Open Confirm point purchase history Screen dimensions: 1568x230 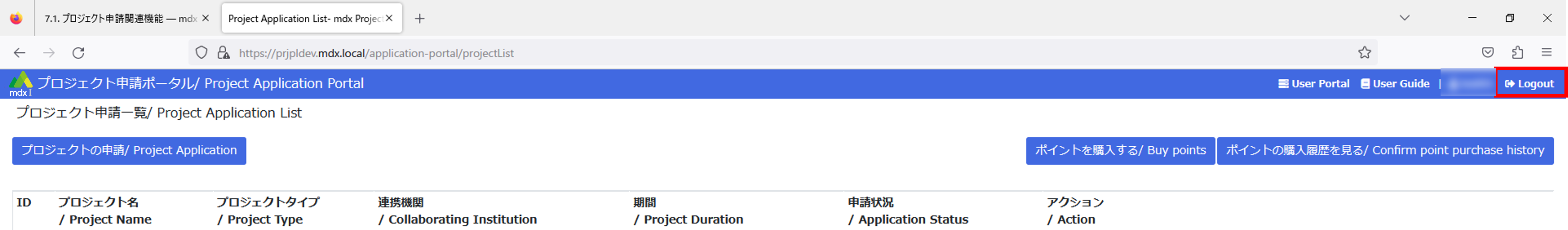(1385, 150)
